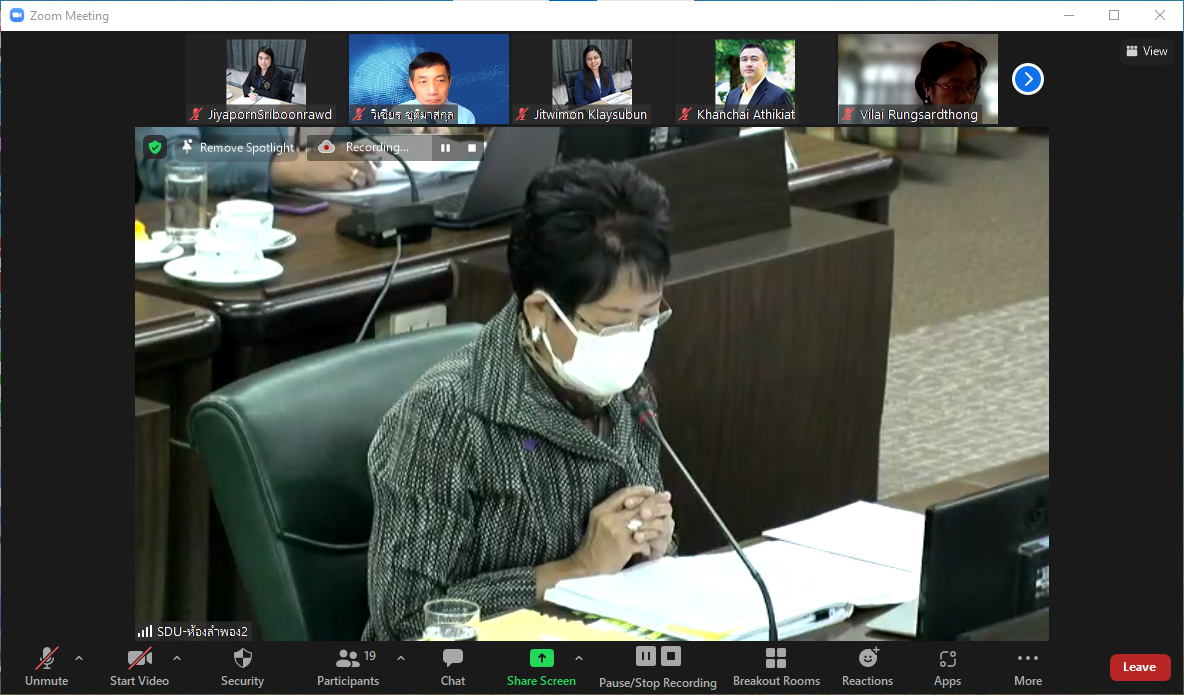The width and height of the screenshot is (1184, 695).
Task: Click the muted mic icon on JiyapornSriboonrawd
Action: pos(196,114)
